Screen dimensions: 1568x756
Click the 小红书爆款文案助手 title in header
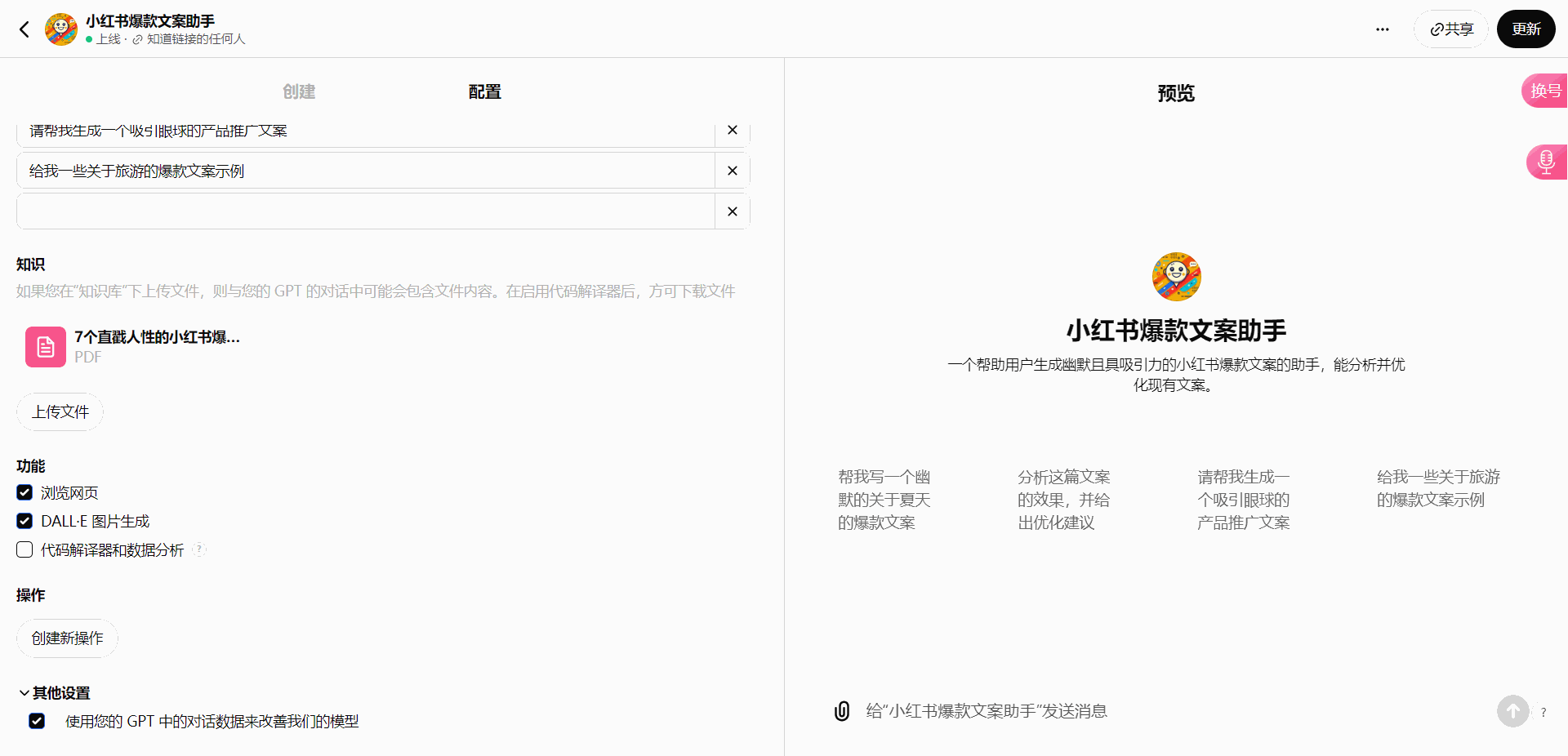pyautogui.click(x=150, y=21)
